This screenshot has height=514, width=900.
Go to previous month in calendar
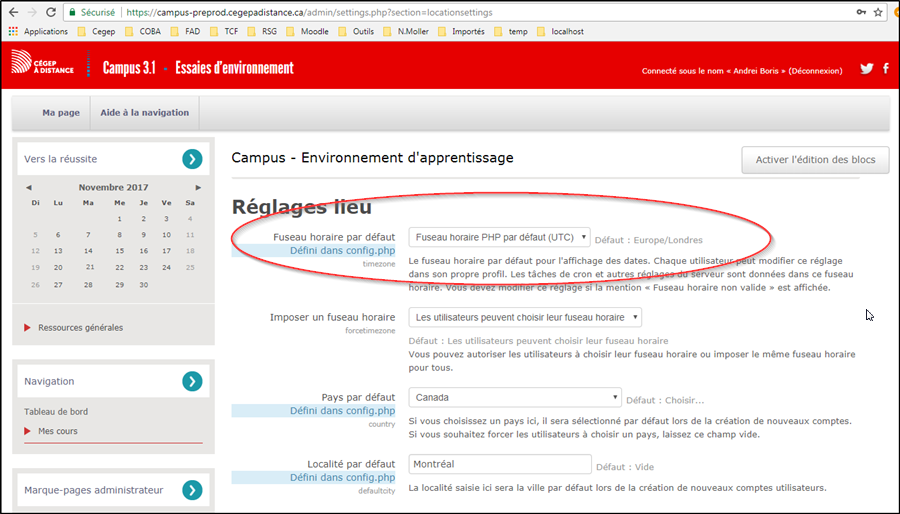29,187
